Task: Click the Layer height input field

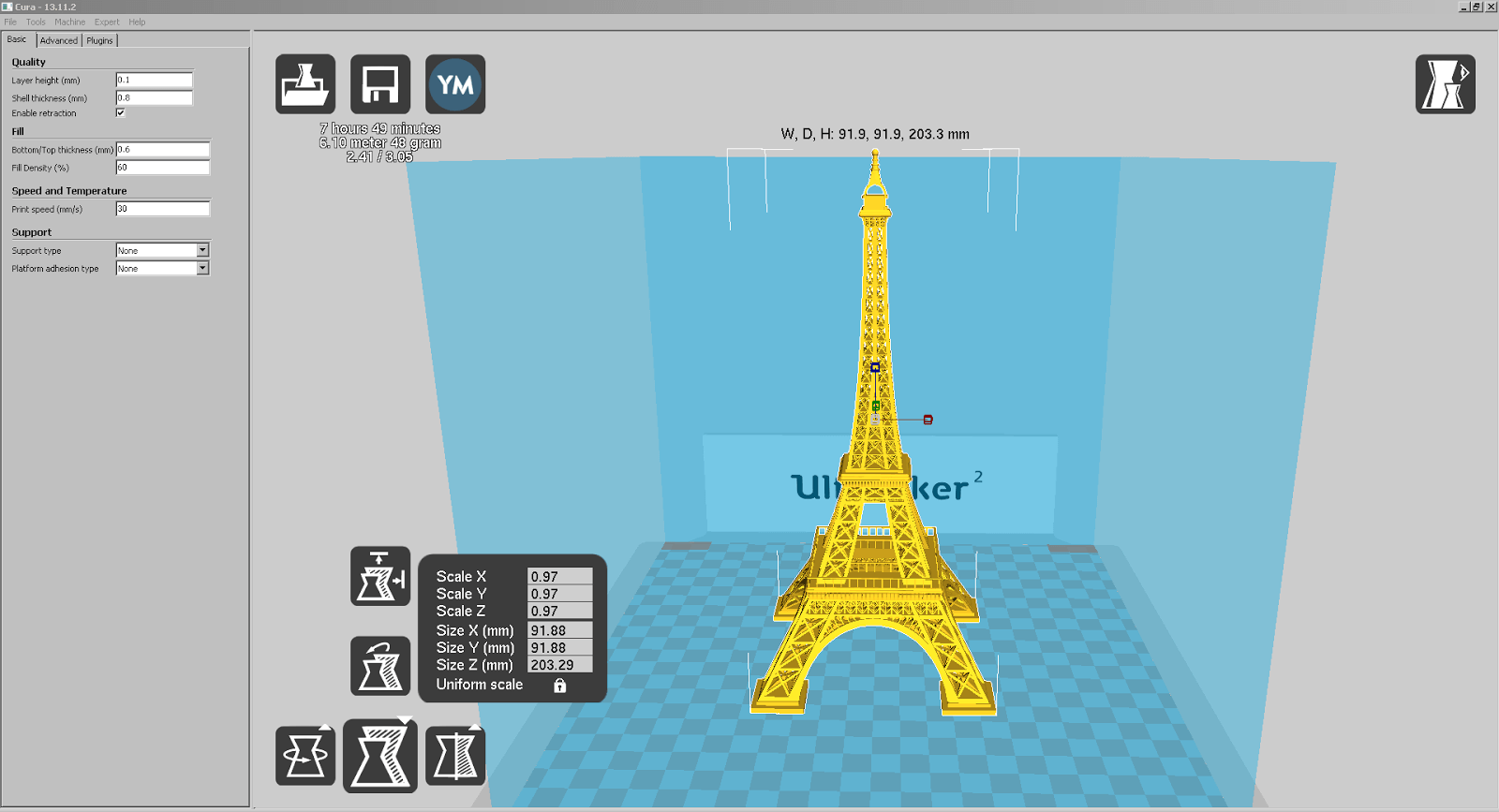Action: click(x=155, y=80)
